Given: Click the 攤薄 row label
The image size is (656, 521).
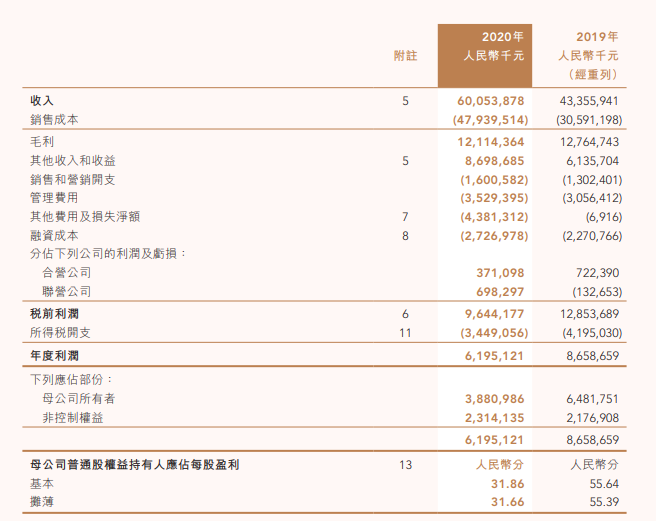Looking at the screenshot, I should point(42,501).
